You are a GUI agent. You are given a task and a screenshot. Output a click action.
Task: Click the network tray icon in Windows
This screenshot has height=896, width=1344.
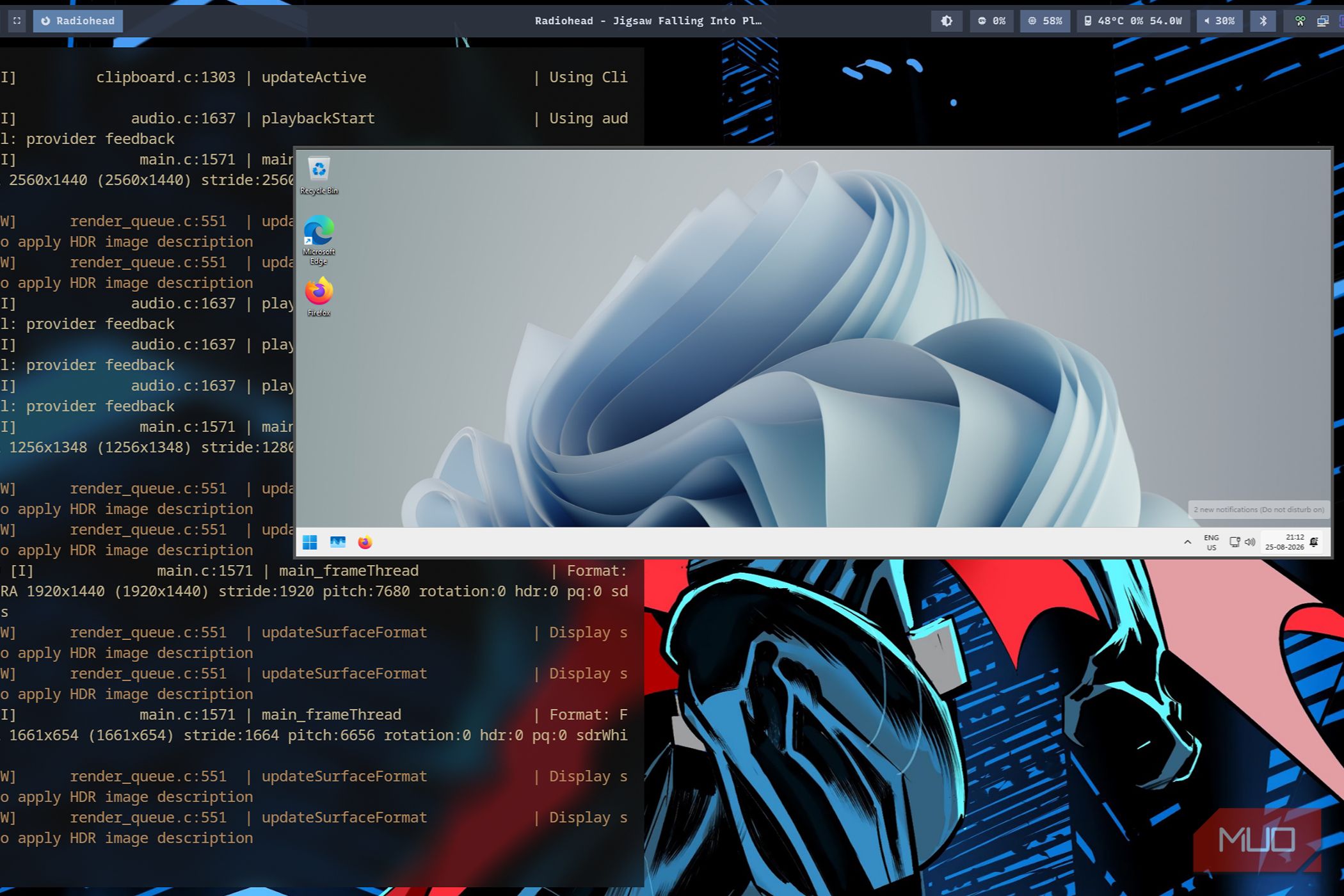tap(1235, 543)
